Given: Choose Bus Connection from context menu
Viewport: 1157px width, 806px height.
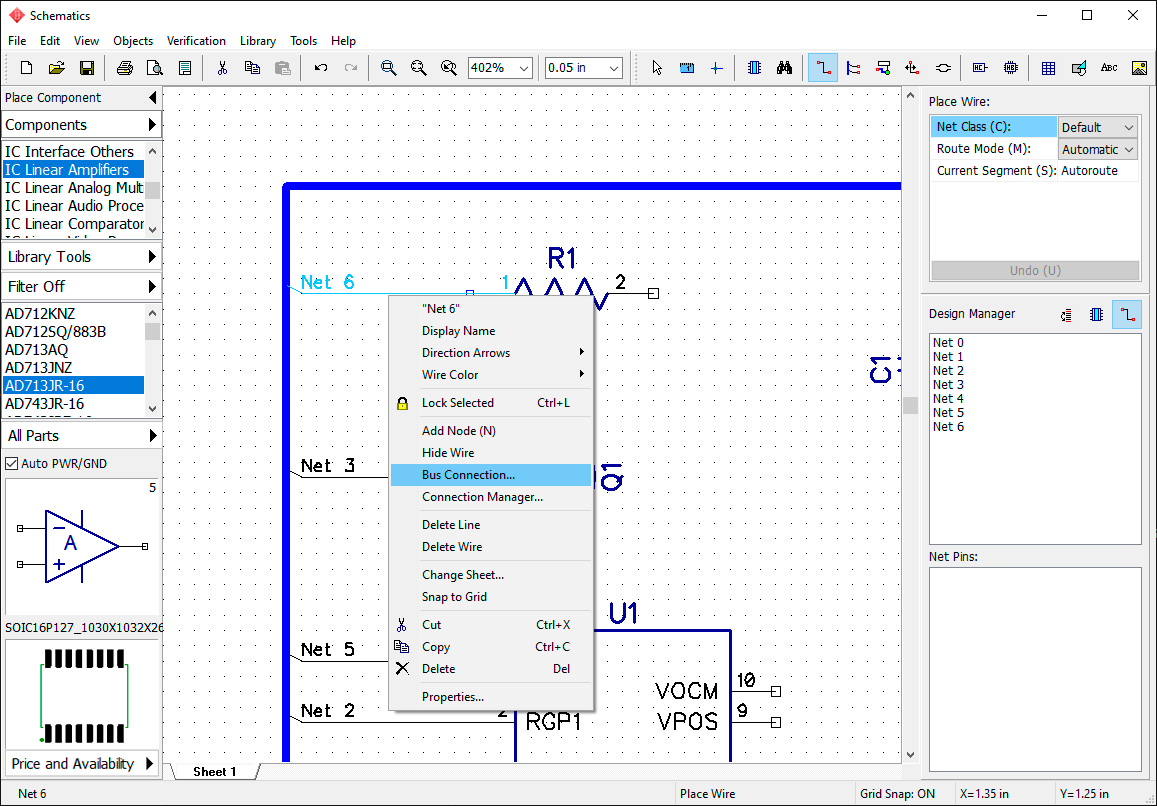Looking at the screenshot, I should click(491, 475).
